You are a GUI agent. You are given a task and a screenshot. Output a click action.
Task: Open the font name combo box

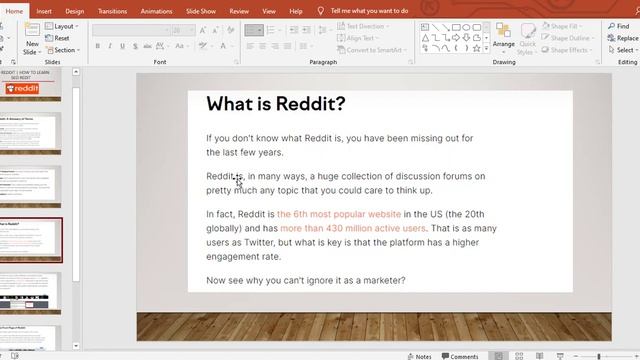(131, 30)
